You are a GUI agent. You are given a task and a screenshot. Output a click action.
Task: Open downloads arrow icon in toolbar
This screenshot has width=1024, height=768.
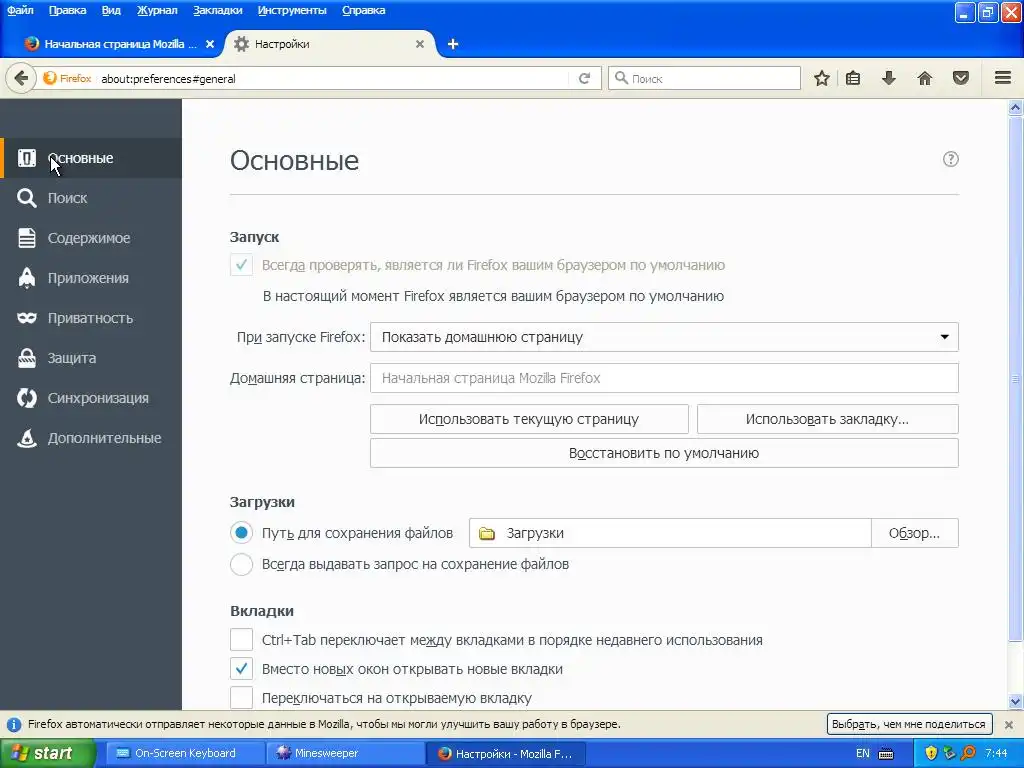[888, 78]
